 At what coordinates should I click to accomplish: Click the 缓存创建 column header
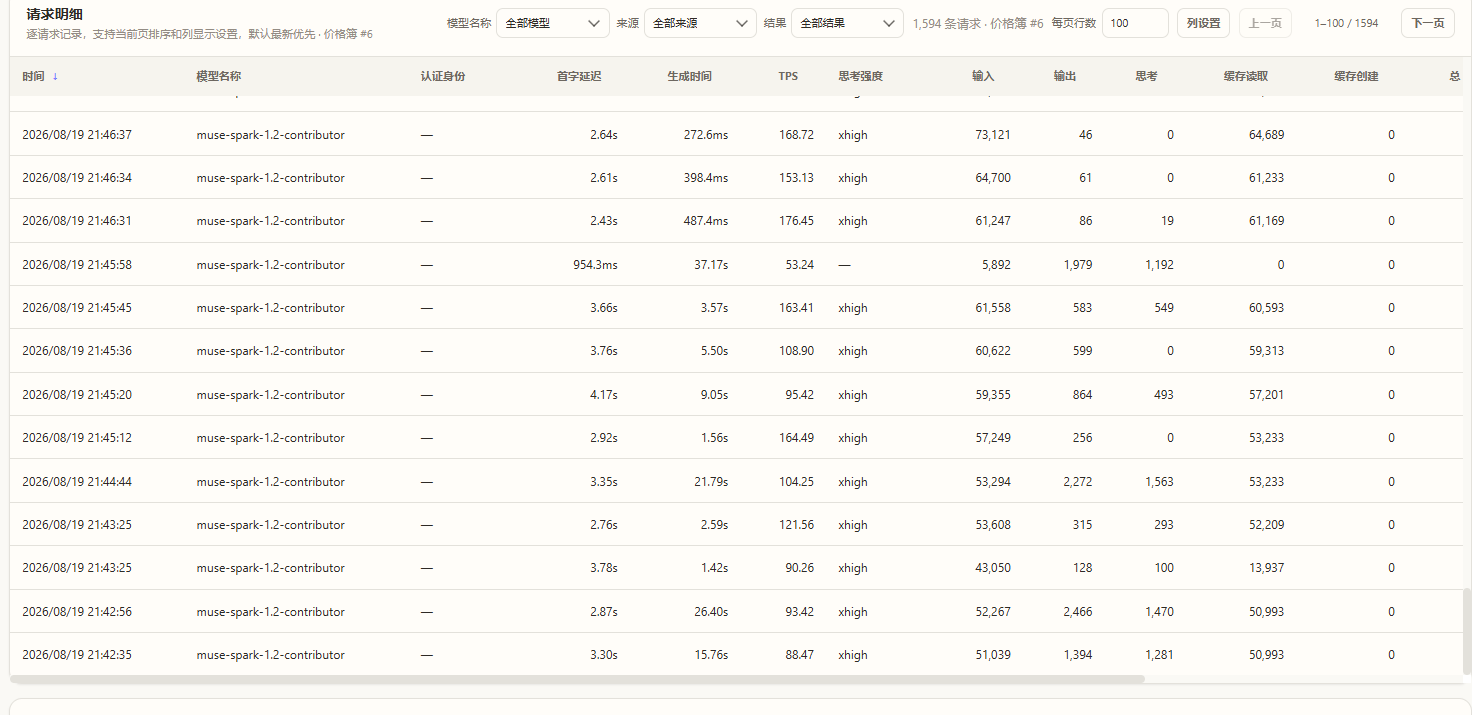coord(1357,76)
